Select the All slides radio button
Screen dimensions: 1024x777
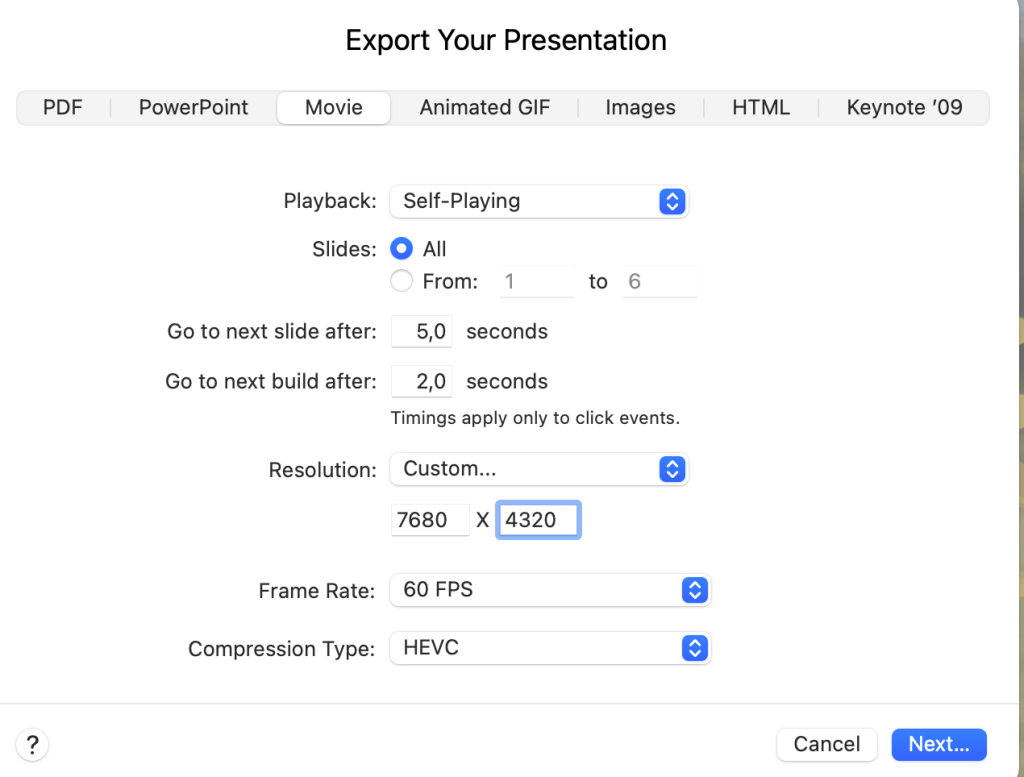pyautogui.click(x=401, y=249)
